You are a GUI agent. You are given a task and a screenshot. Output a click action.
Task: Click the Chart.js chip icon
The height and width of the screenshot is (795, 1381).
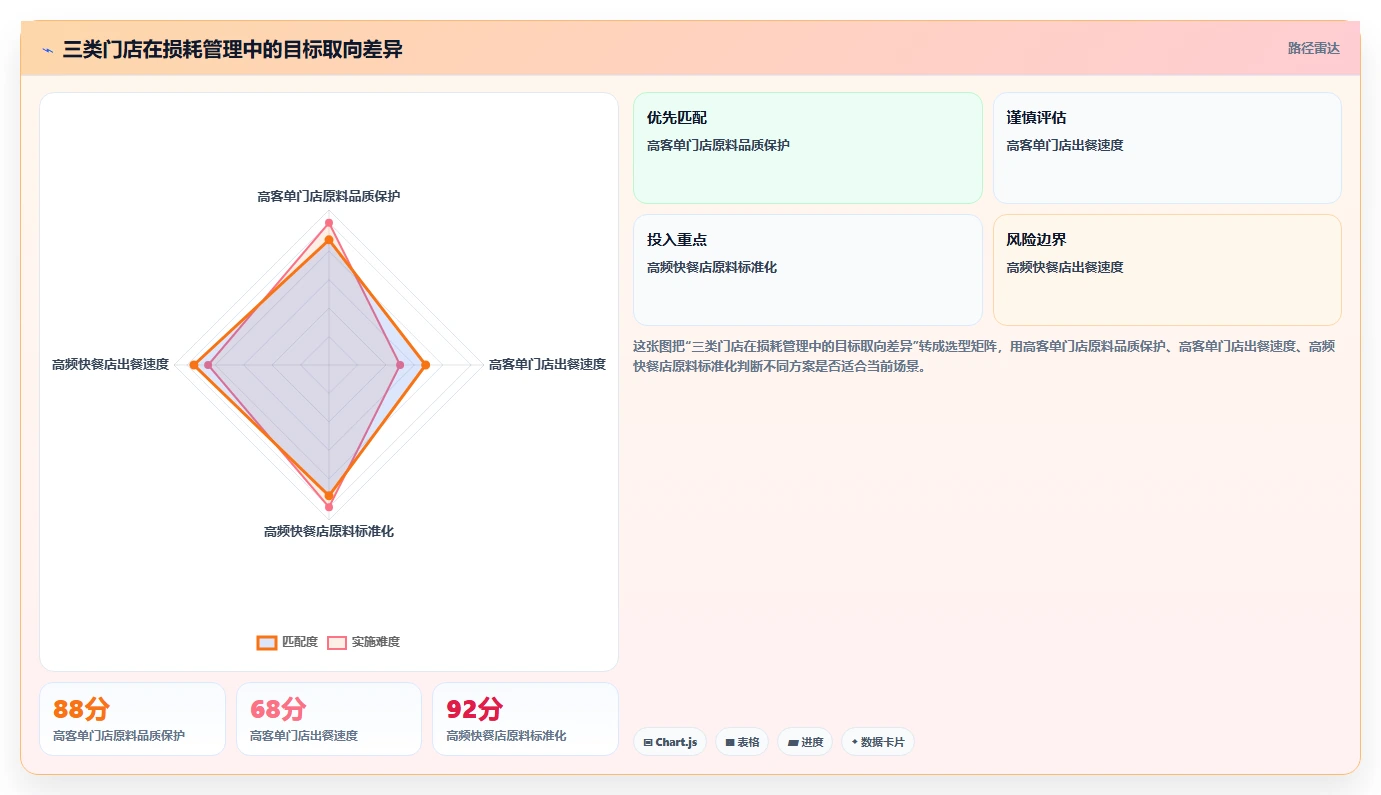point(648,742)
